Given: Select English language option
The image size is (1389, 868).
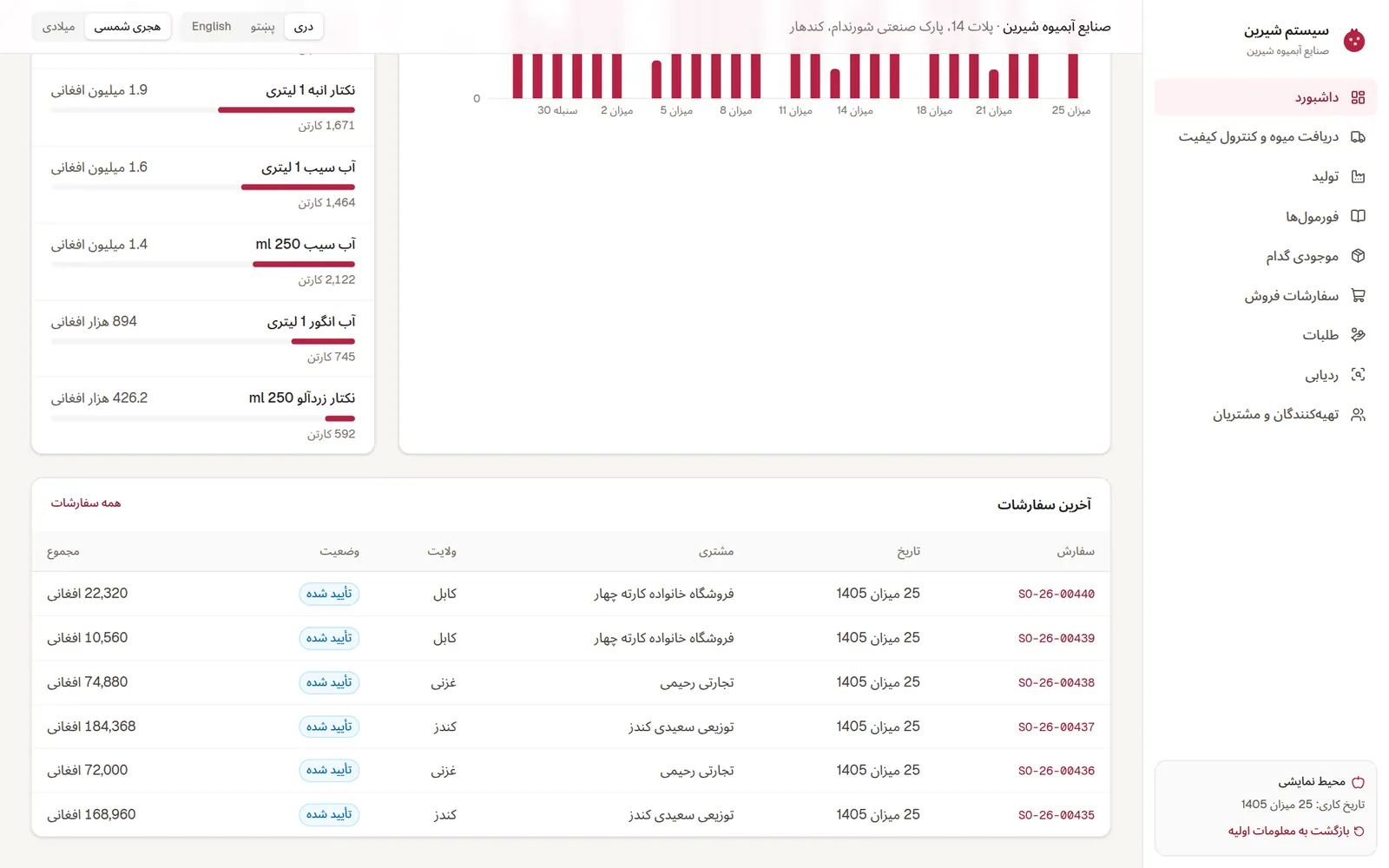Looking at the screenshot, I should click(x=212, y=27).
